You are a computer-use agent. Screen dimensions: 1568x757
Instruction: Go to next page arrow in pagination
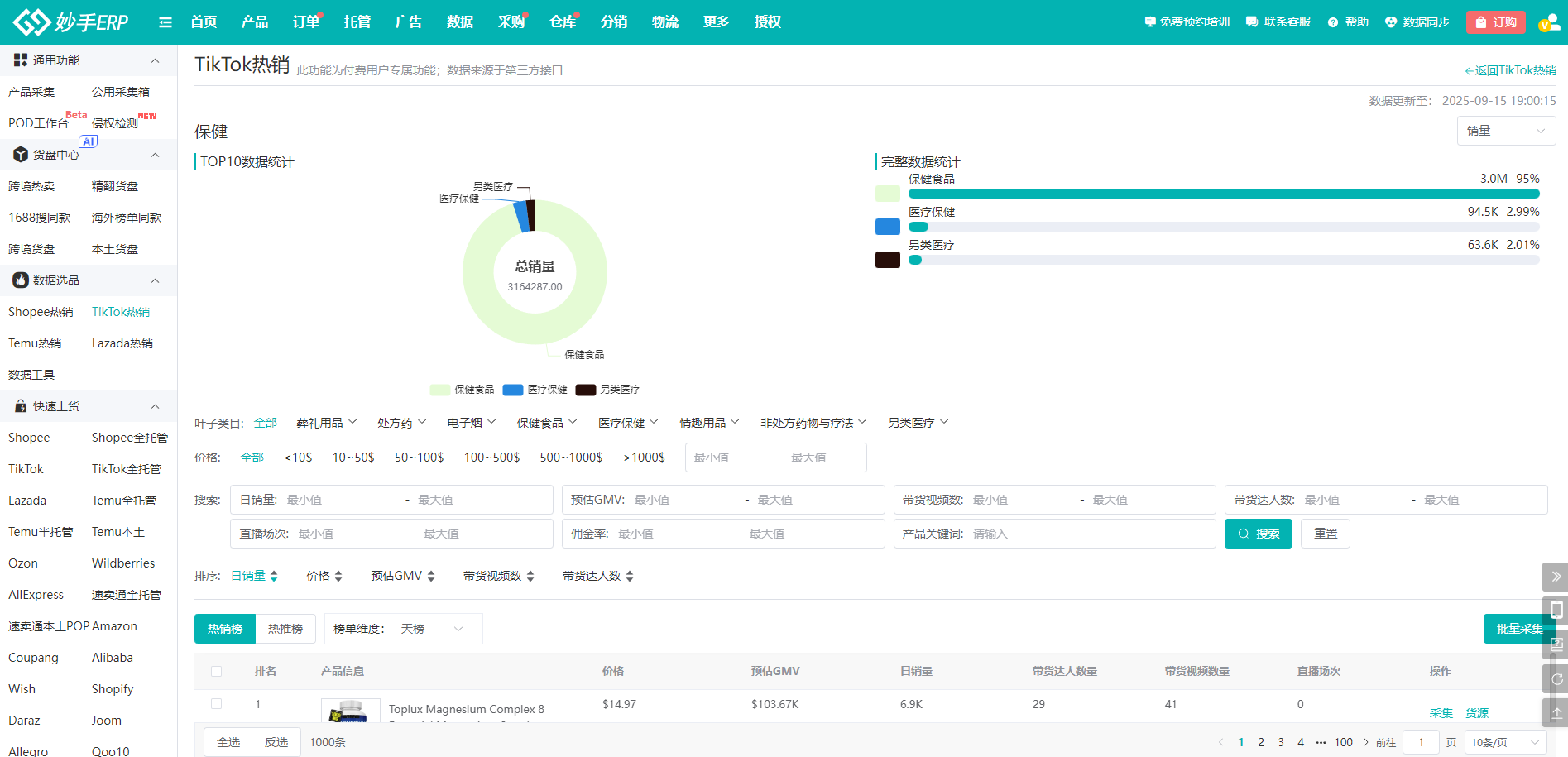pyautogui.click(x=1365, y=742)
